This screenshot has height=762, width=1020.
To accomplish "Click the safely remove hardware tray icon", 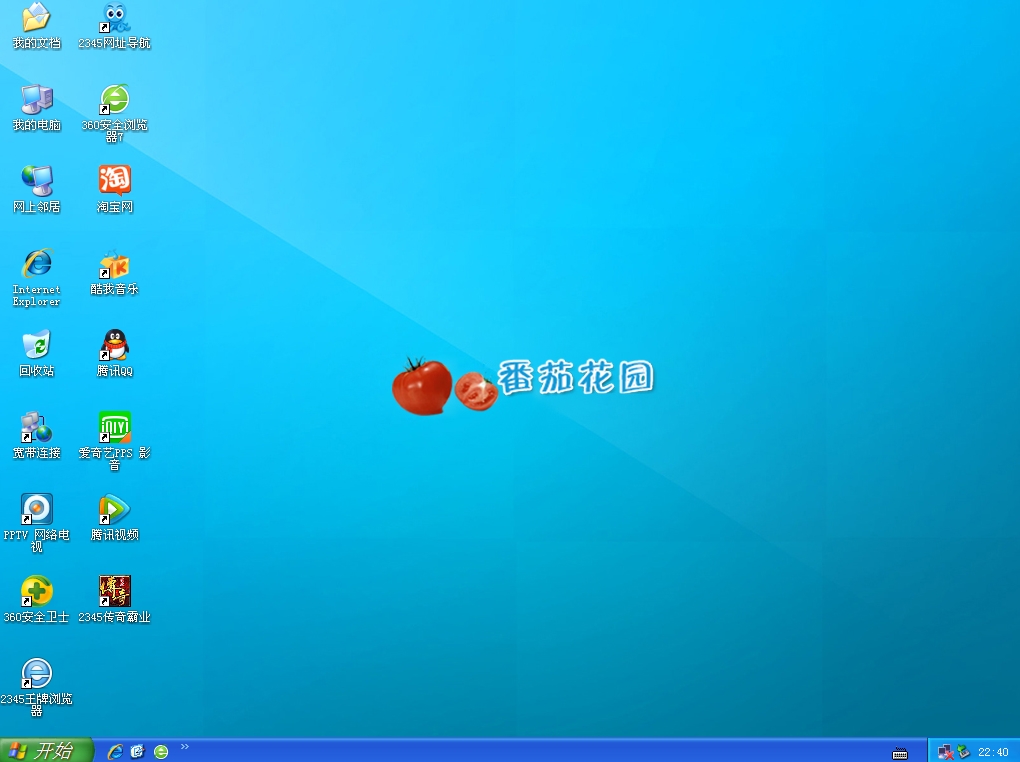I will (963, 752).
